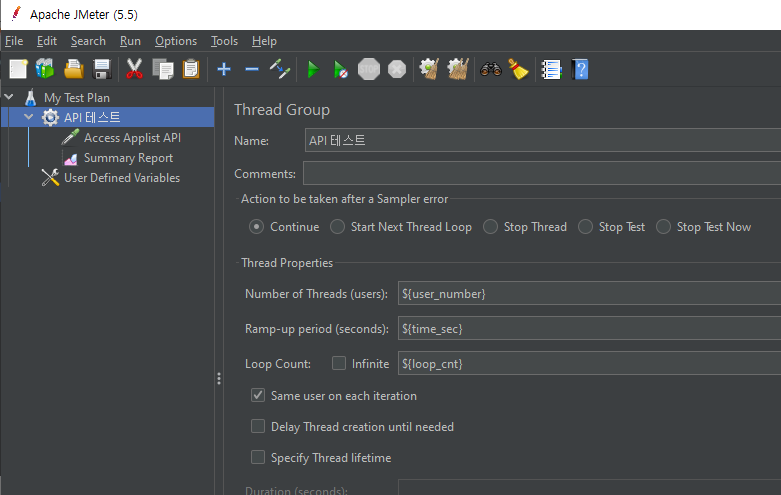
Task: Collapse the API 테스트 tree node
Action: click(28, 117)
